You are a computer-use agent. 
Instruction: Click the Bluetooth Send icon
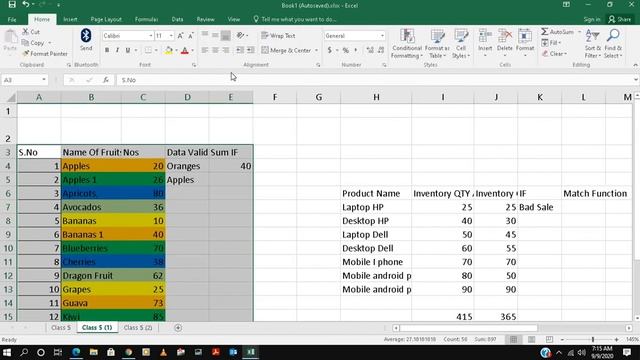(x=86, y=36)
